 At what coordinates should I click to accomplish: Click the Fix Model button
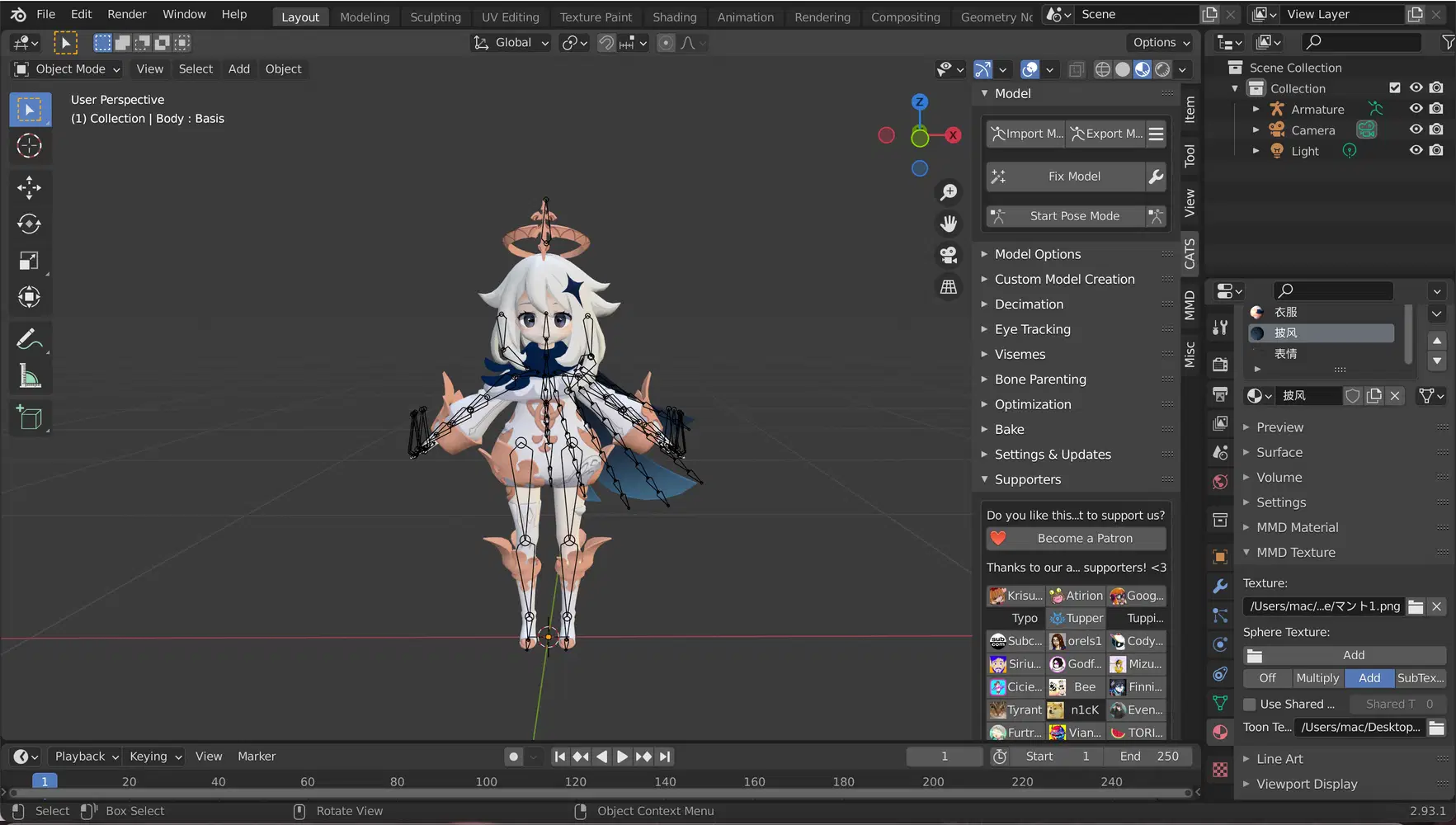(1073, 176)
